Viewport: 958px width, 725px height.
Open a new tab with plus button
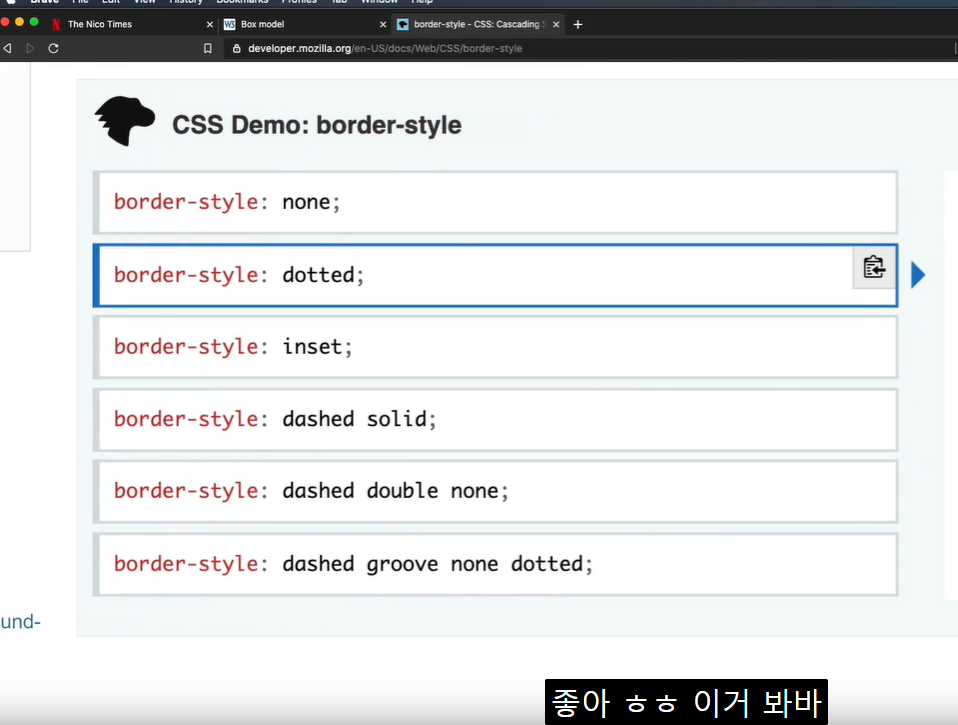coord(578,24)
